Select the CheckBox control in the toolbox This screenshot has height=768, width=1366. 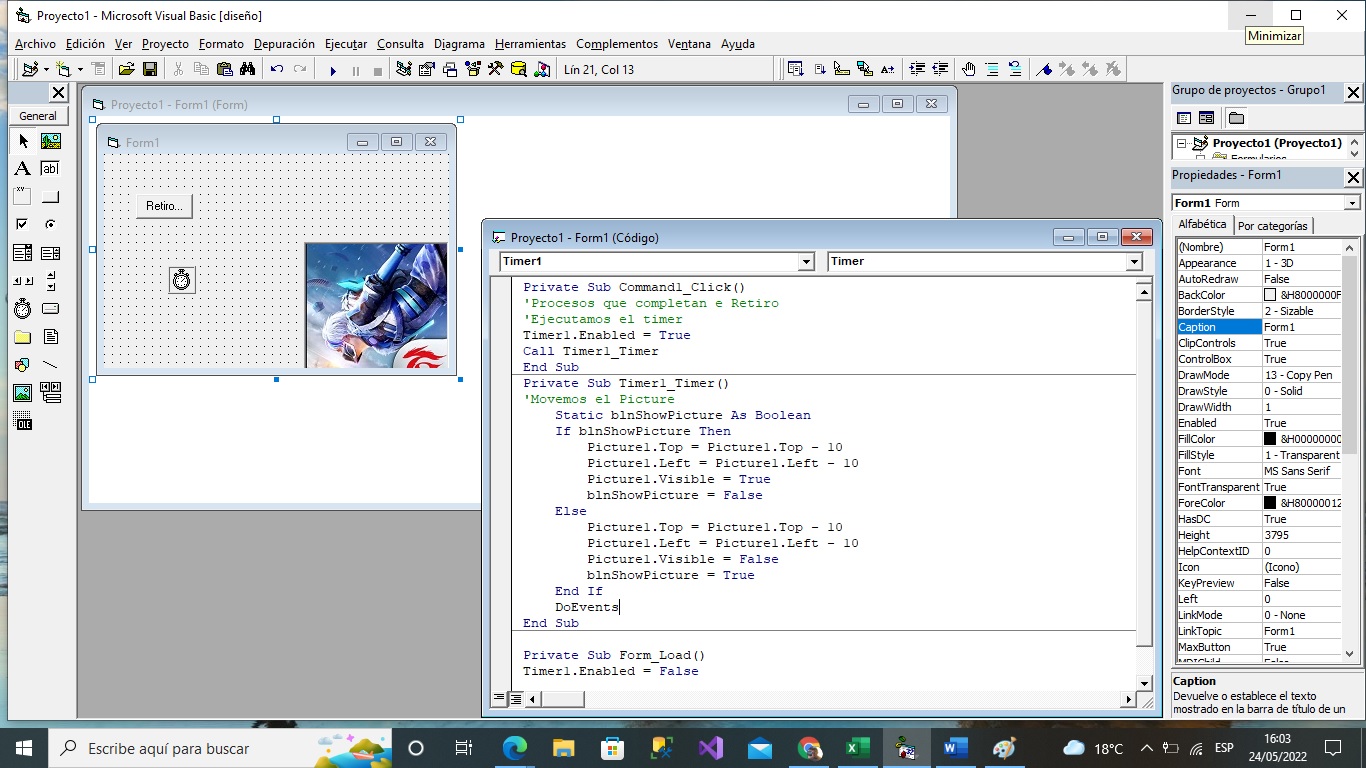22,225
